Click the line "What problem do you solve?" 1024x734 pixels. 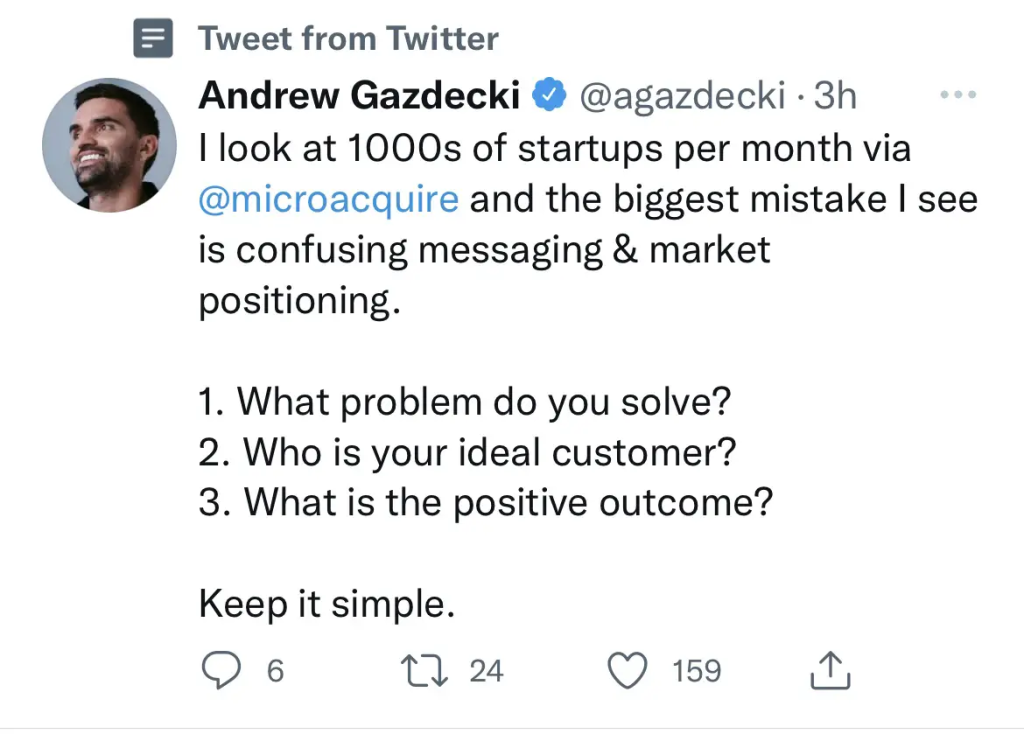(x=465, y=402)
